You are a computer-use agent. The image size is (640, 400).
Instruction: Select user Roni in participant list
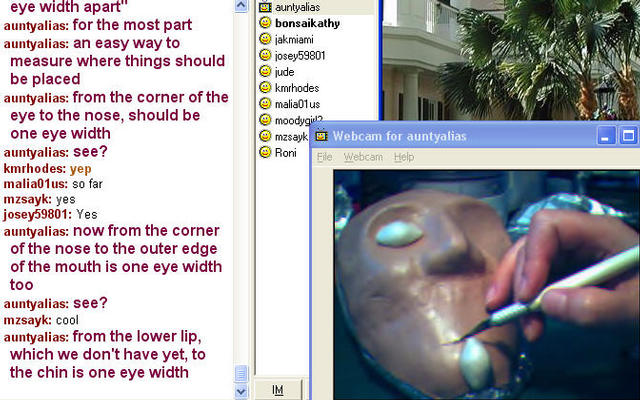click(x=286, y=153)
